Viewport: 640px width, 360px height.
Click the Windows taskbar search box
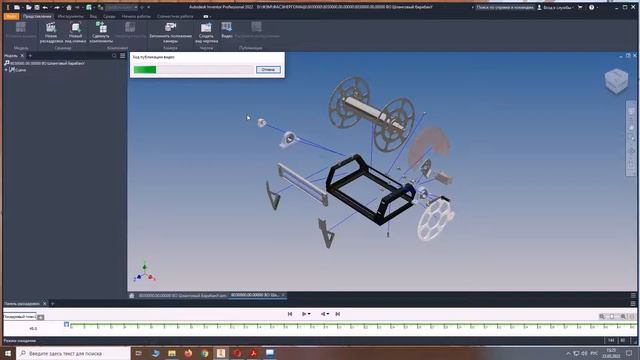73,353
